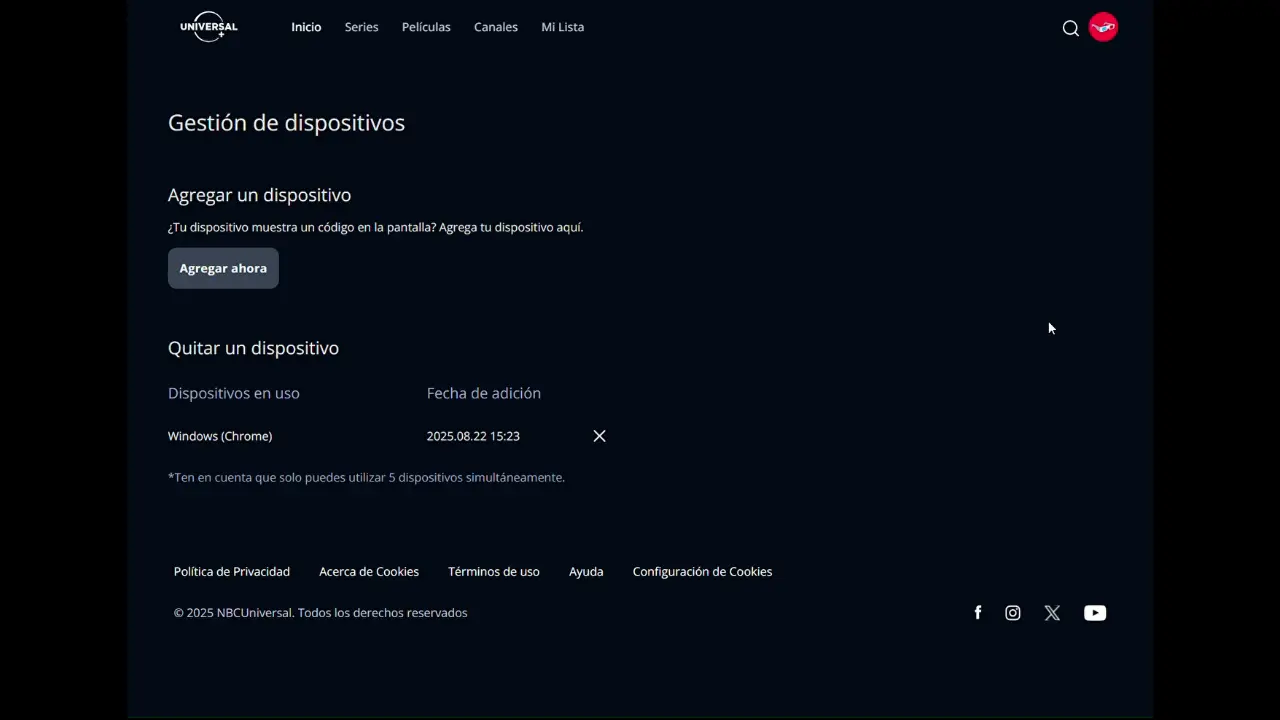This screenshot has height=720, width=1280.
Task: Select the Windows (Chrome) device entry
Action: tap(220, 436)
